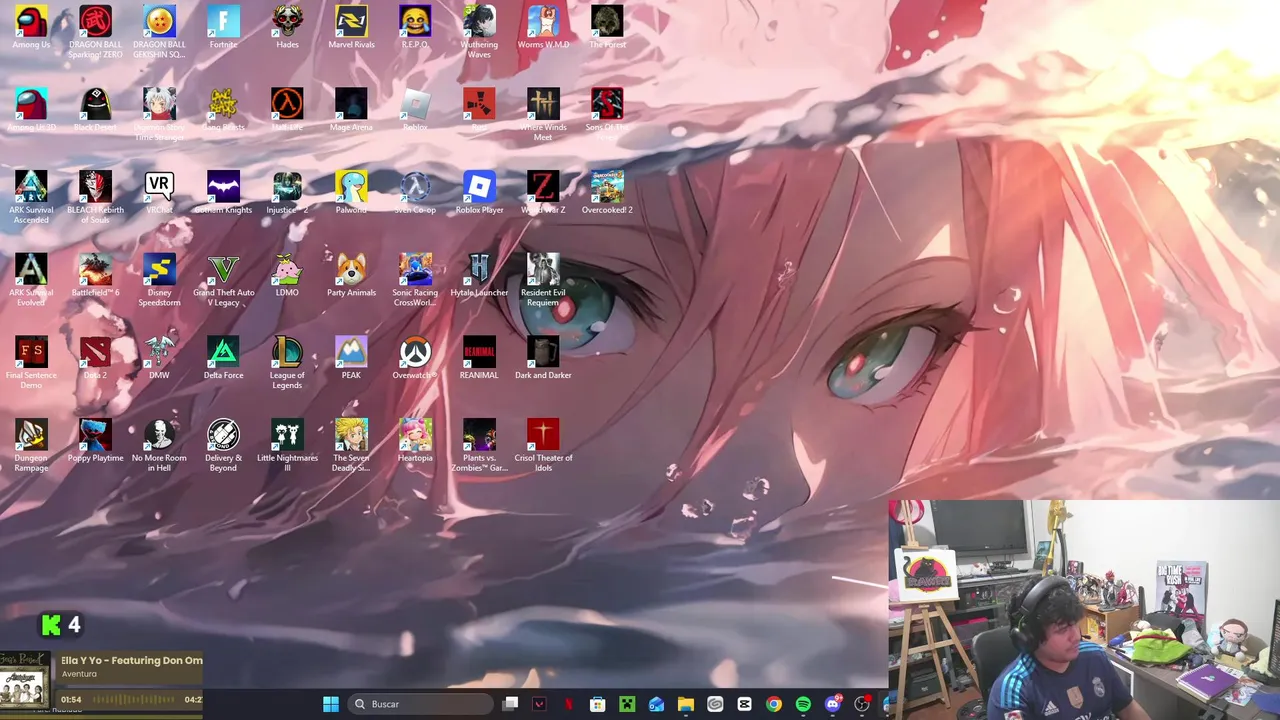
Task: Open the ARK Survival Ascended shortcut
Action: pyautogui.click(x=31, y=197)
